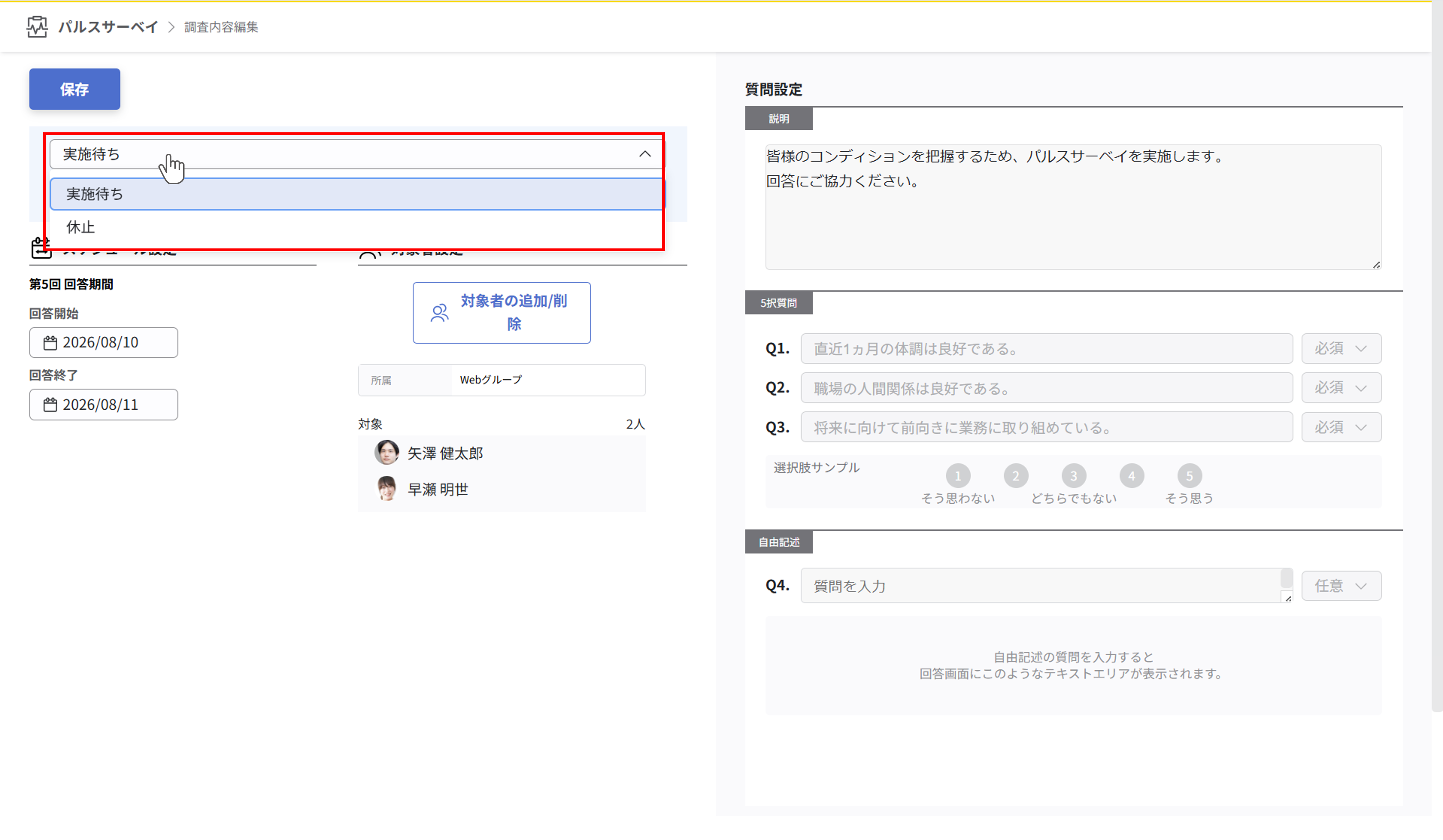Click the 第5回 回答期間 heading

tap(71, 284)
